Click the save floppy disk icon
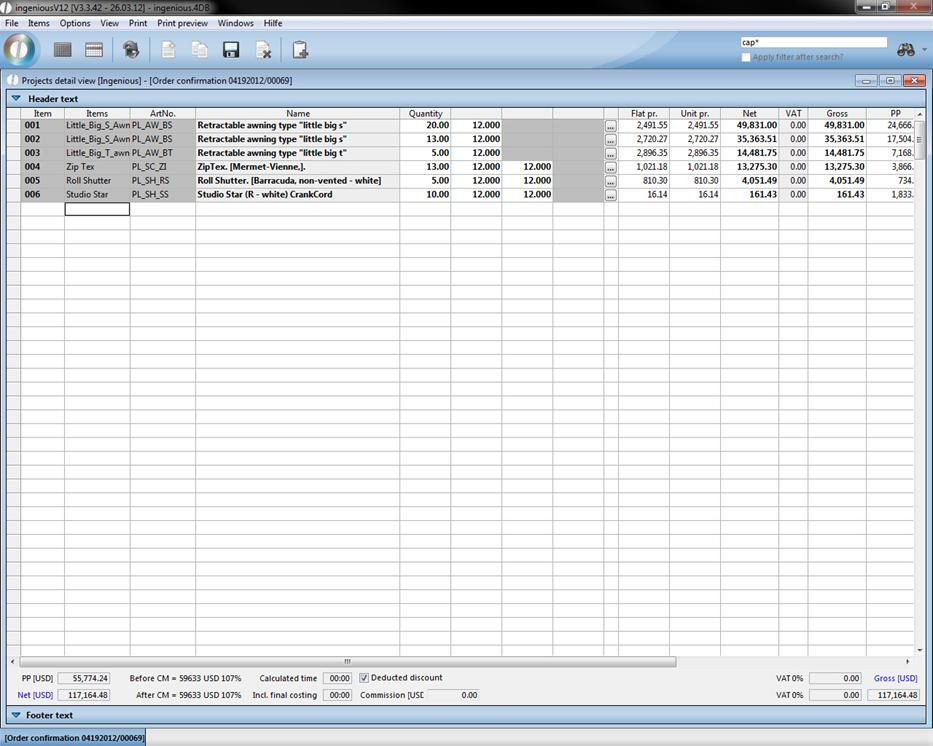933x746 pixels. click(231, 50)
